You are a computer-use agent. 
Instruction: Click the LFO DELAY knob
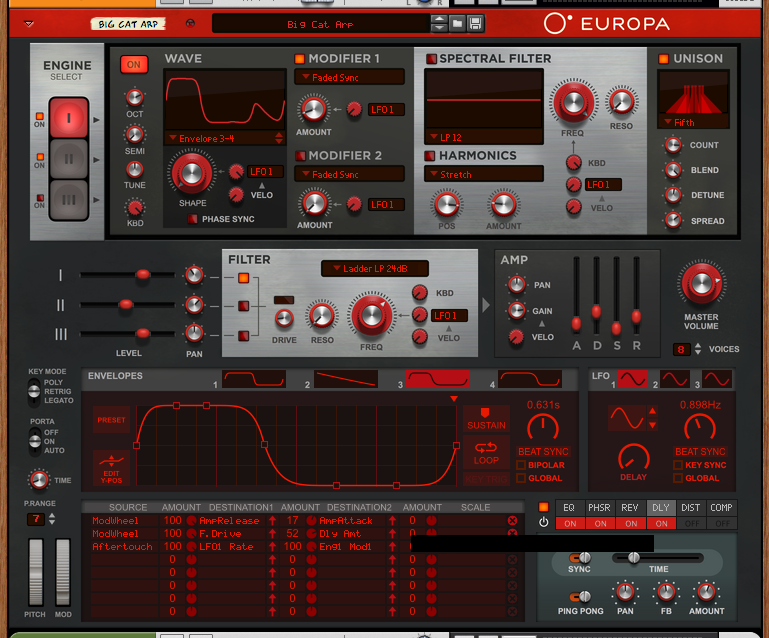633,457
